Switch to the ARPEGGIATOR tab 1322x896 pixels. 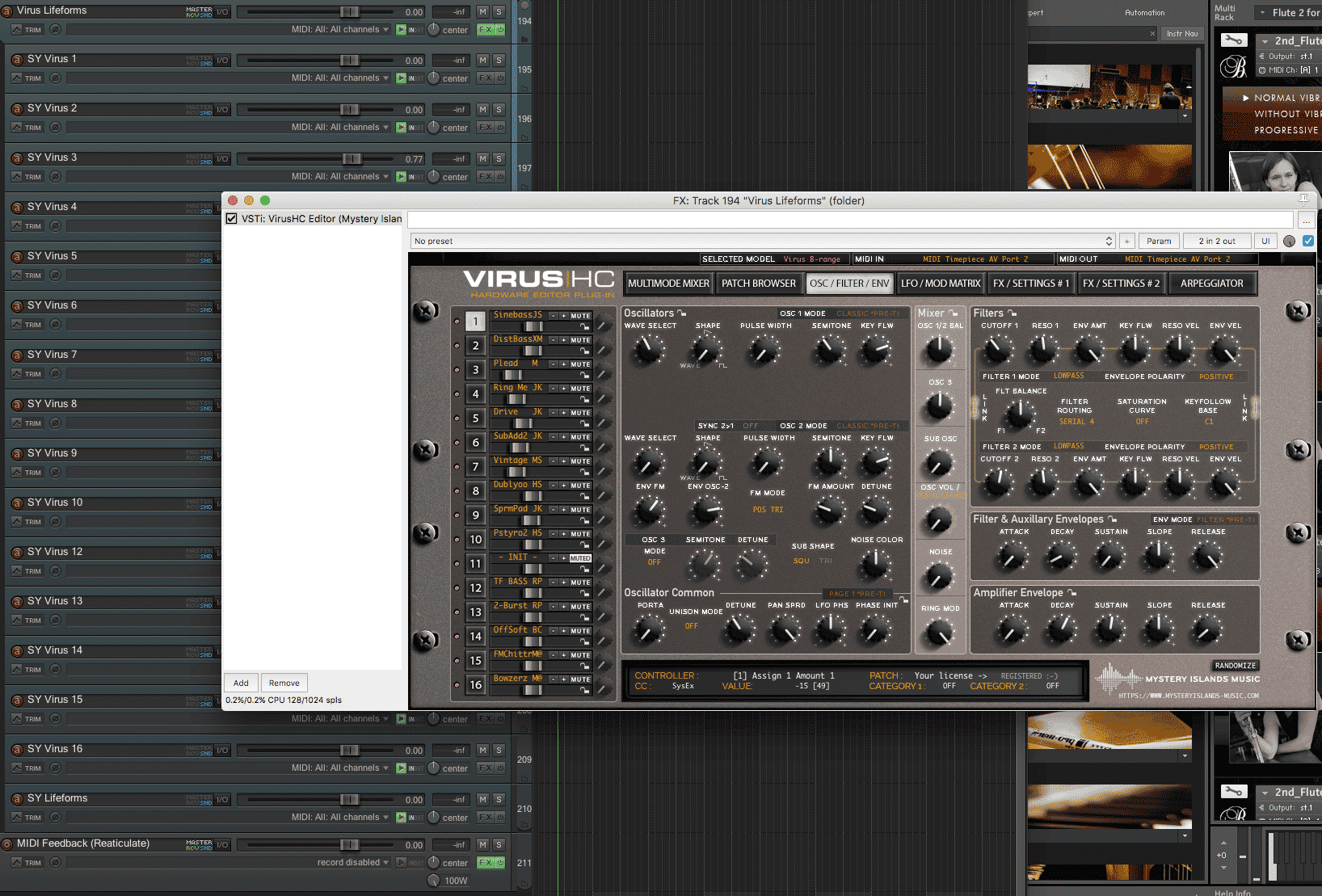pos(1211,284)
